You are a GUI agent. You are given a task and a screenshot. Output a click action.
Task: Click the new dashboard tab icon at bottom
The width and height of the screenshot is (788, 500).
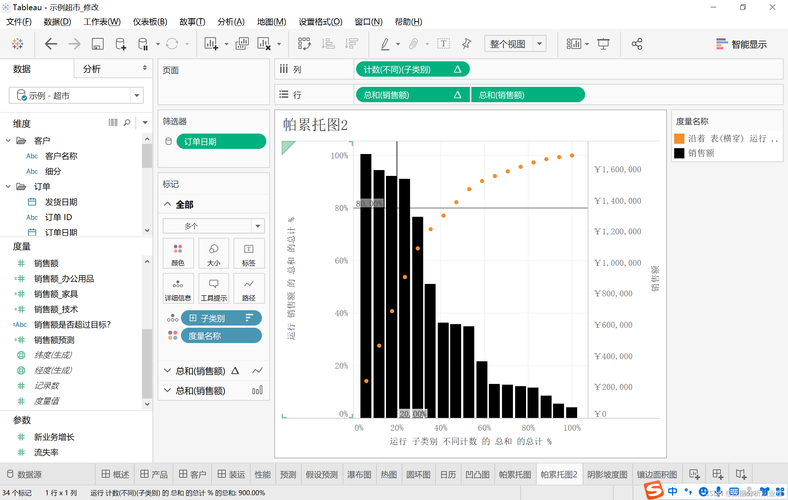(x=718, y=474)
